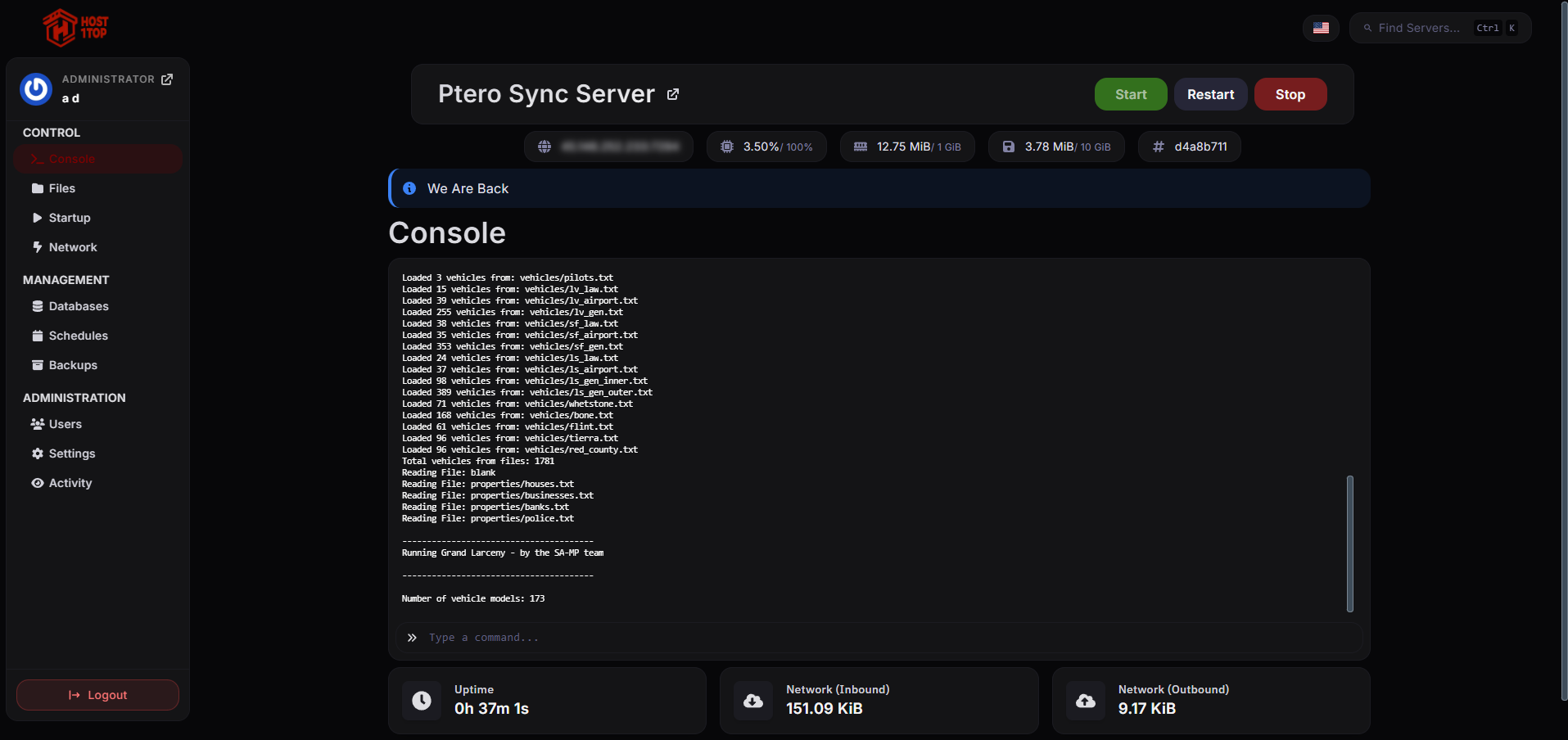View the server Schedules page
The height and width of the screenshot is (740, 1568).
point(78,336)
